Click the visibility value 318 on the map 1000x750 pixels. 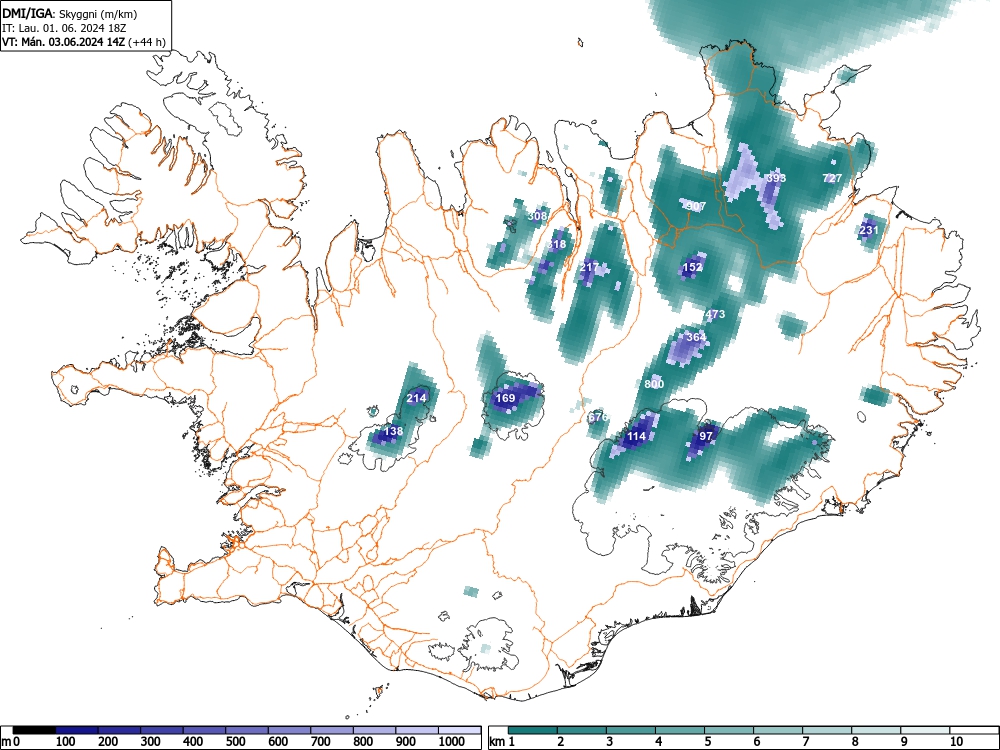[556, 244]
